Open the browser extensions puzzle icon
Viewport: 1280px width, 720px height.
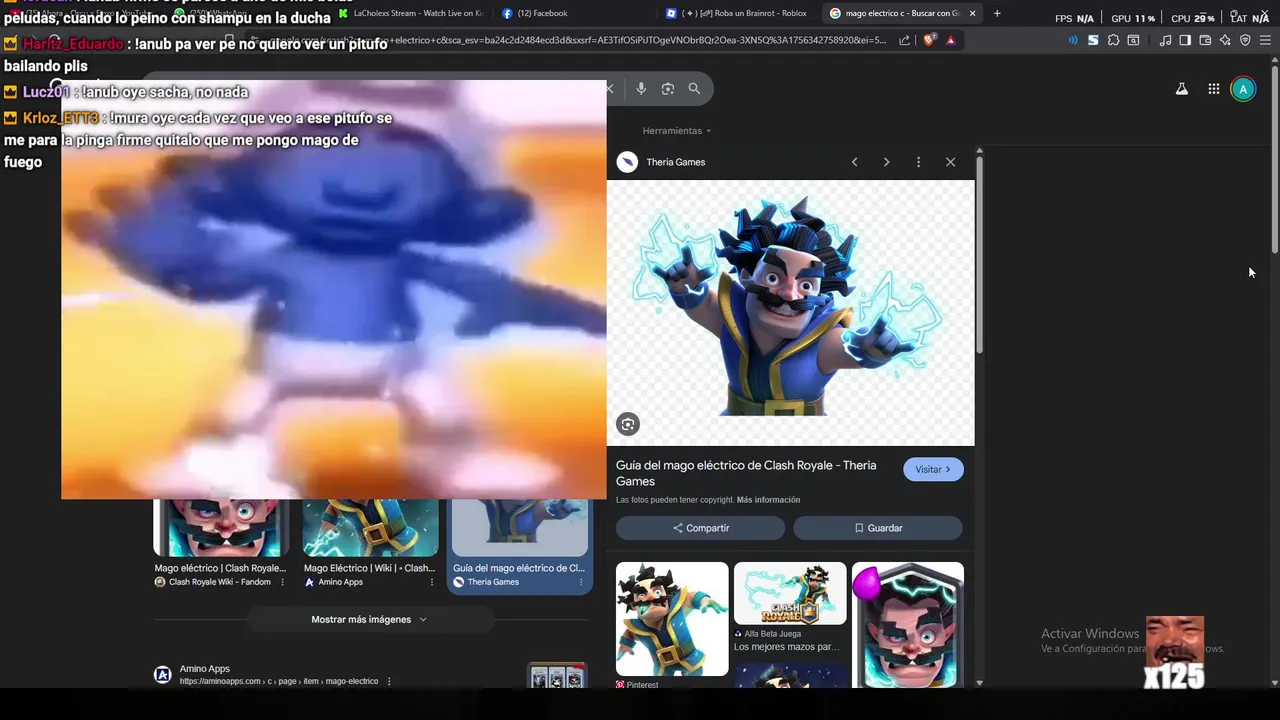(x=1113, y=40)
